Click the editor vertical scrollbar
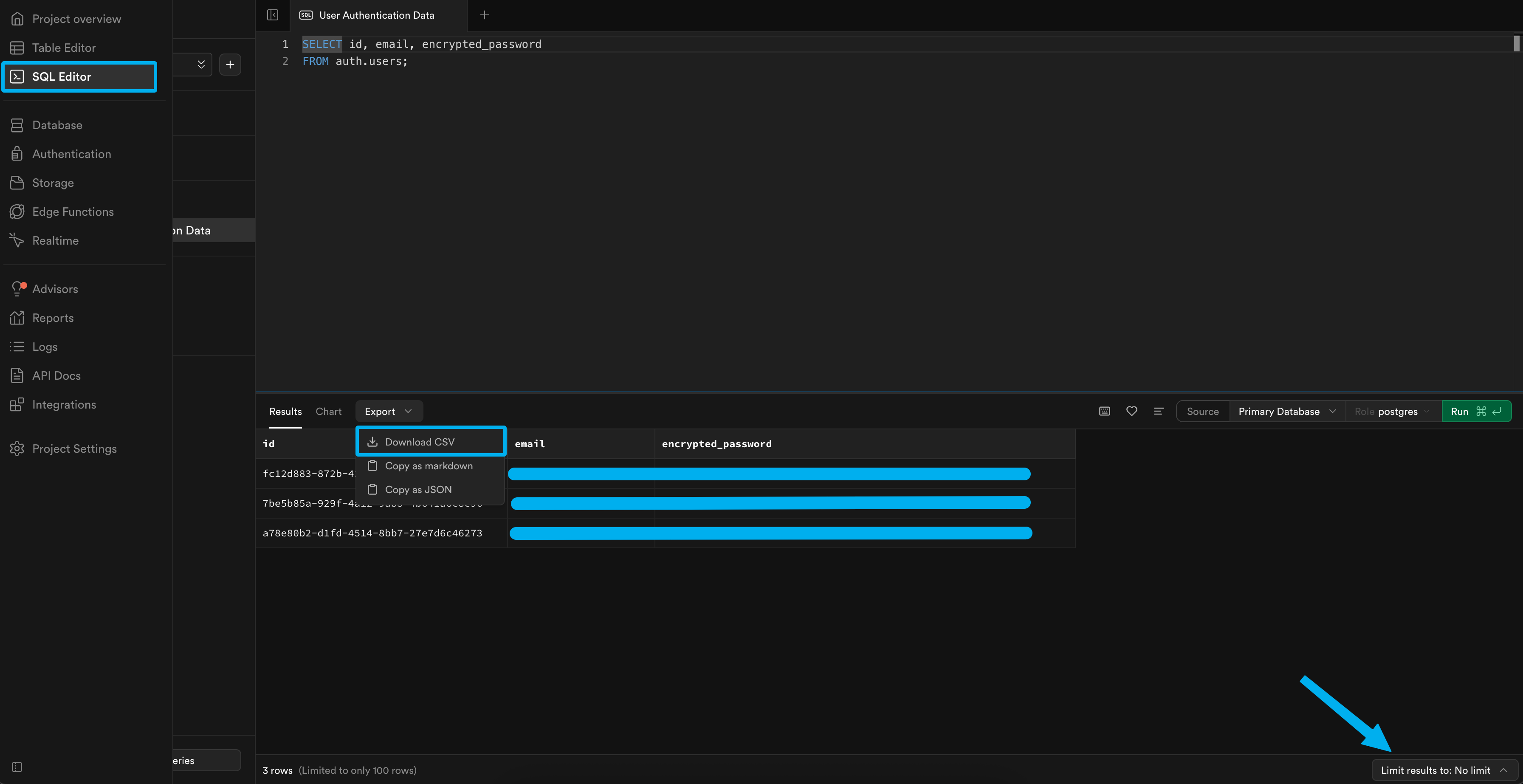 (x=1517, y=44)
